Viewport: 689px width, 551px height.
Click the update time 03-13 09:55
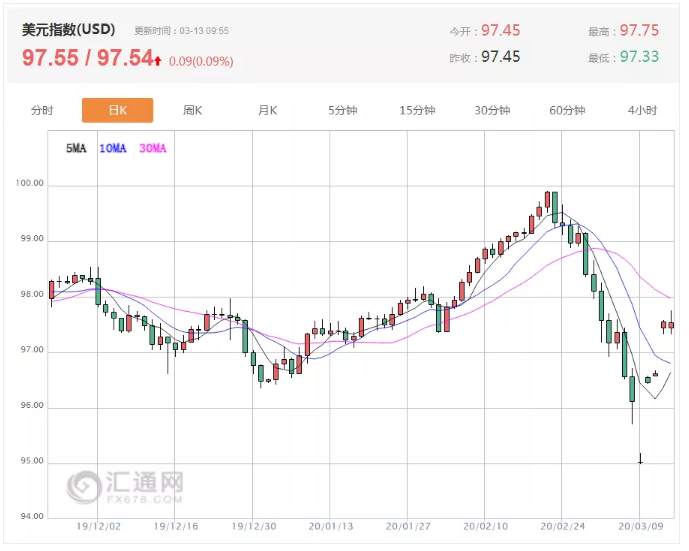coord(204,31)
